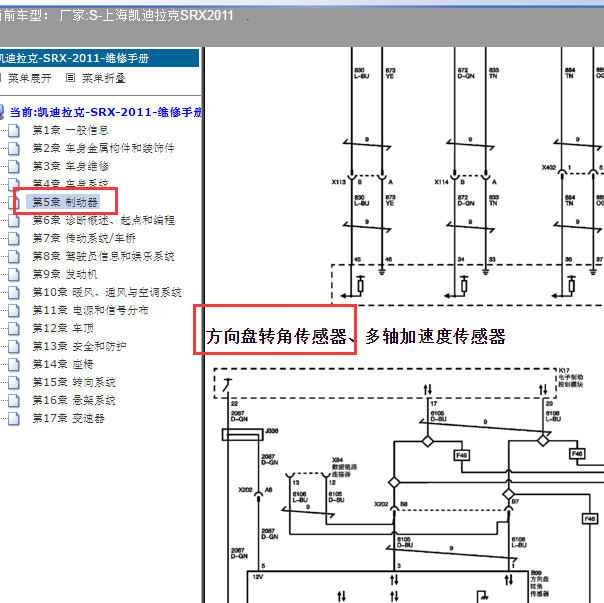Select the page icon for 第8章 驾驶员信息和娱乐系统
Screen dimensions: 604x603
pyautogui.click(x=14, y=256)
